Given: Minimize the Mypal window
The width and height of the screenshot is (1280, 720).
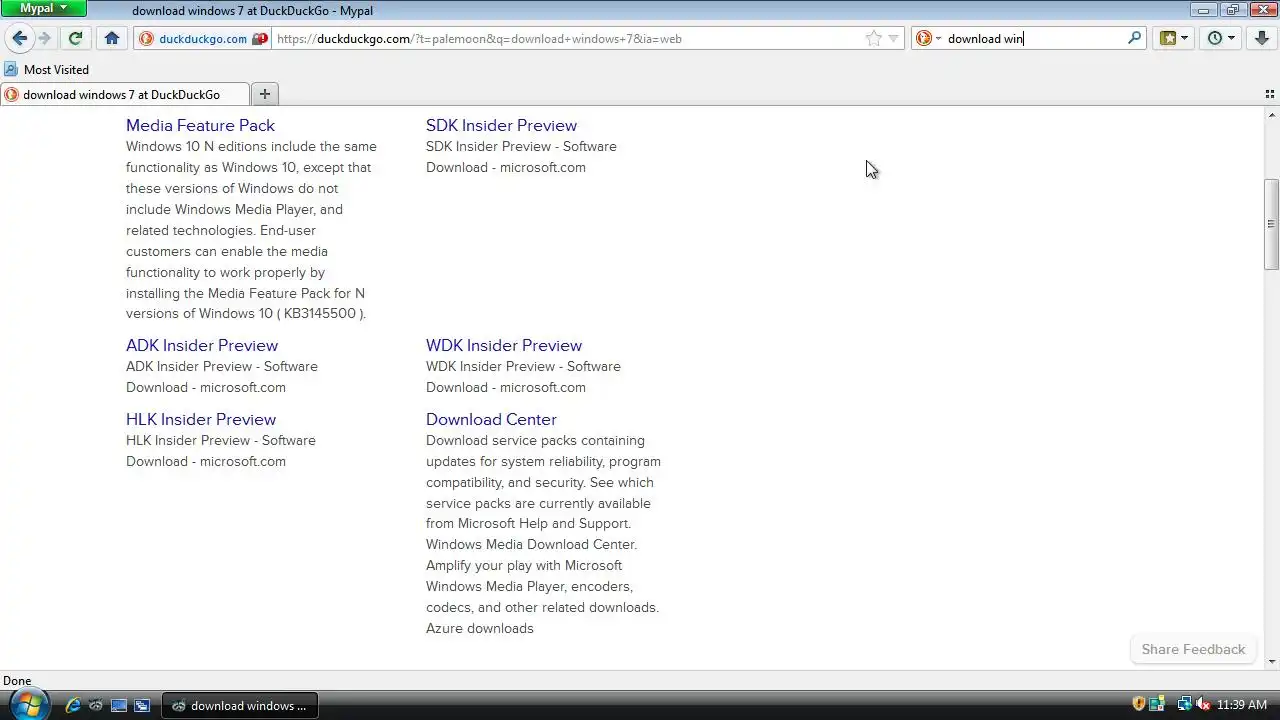Looking at the screenshot, I should (x=1204, y=9).
